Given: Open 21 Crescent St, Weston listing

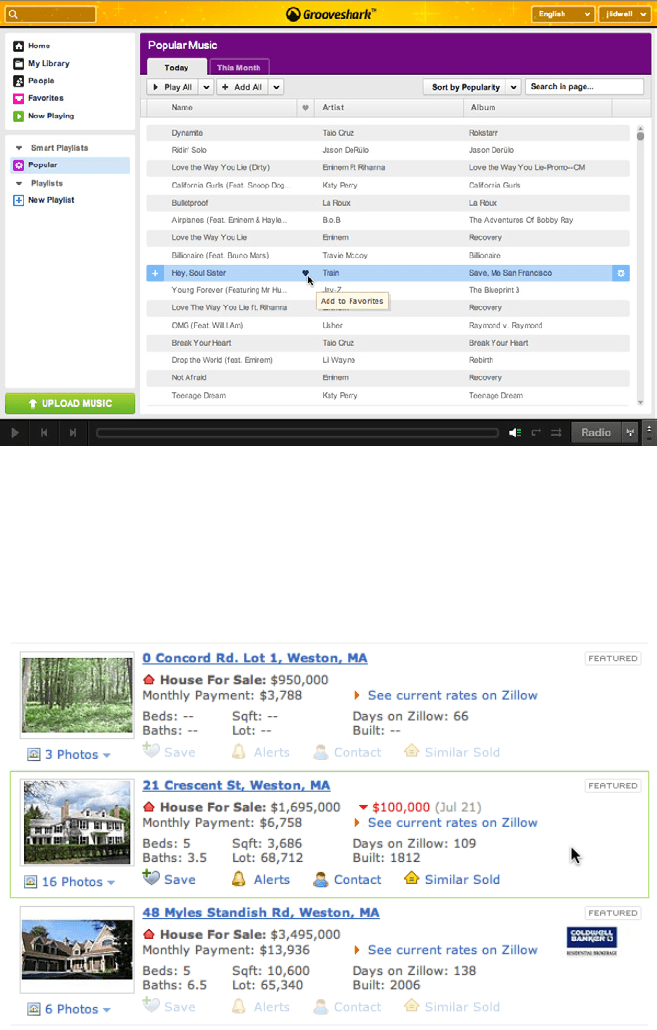Looking at the screenshot, I should click(x=237, y=786).
